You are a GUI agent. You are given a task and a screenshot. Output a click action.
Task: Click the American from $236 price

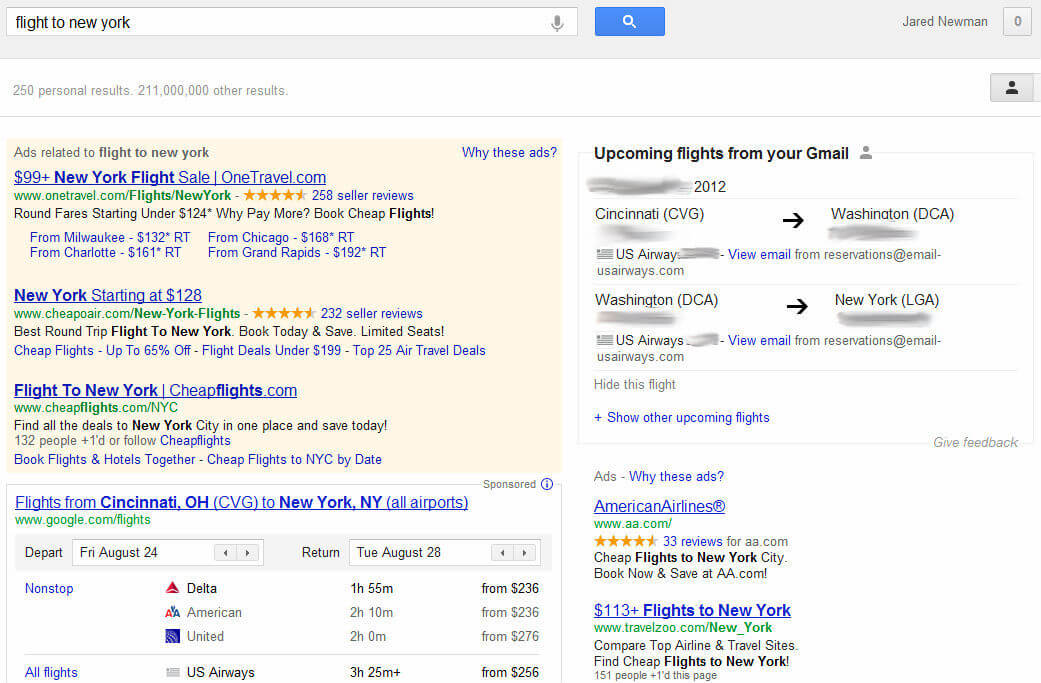pyautogui.click(x=510, y=612)
